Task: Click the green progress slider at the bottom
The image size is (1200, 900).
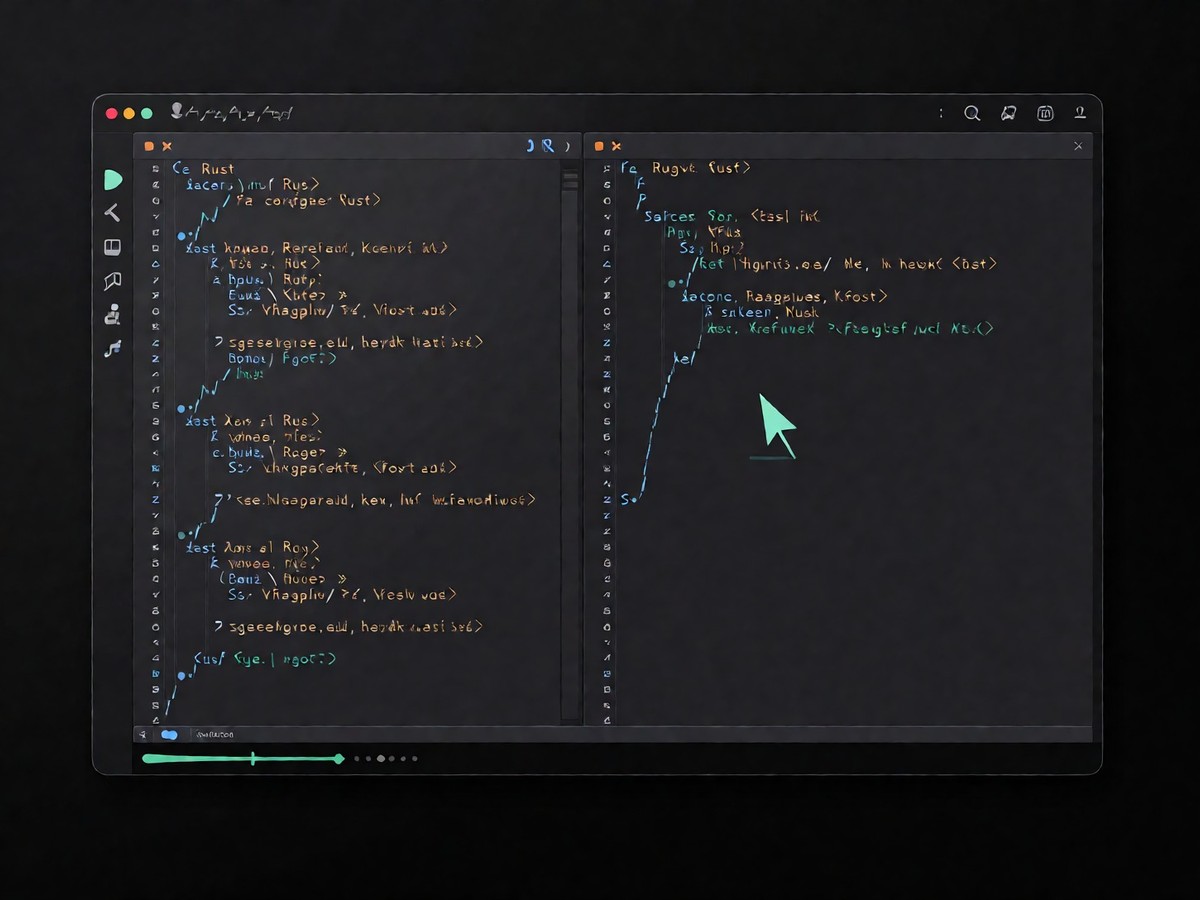Action: (x=243, y=759)
